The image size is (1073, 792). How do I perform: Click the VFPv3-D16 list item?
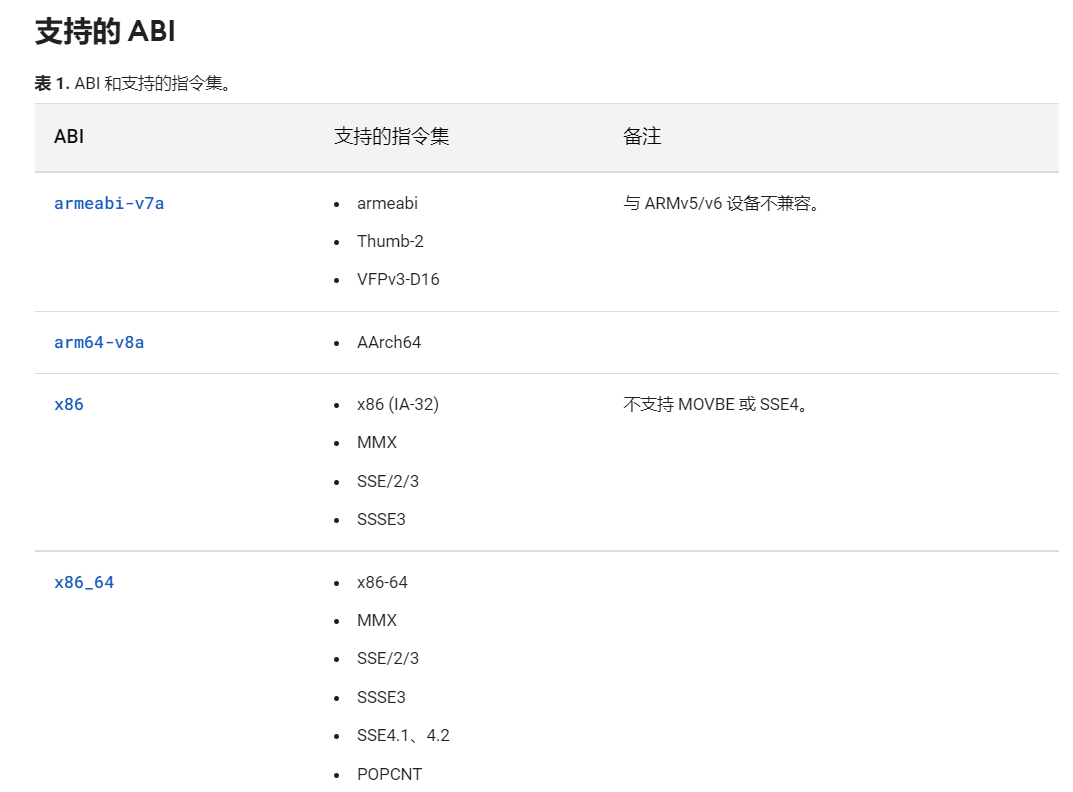(398, 279)
